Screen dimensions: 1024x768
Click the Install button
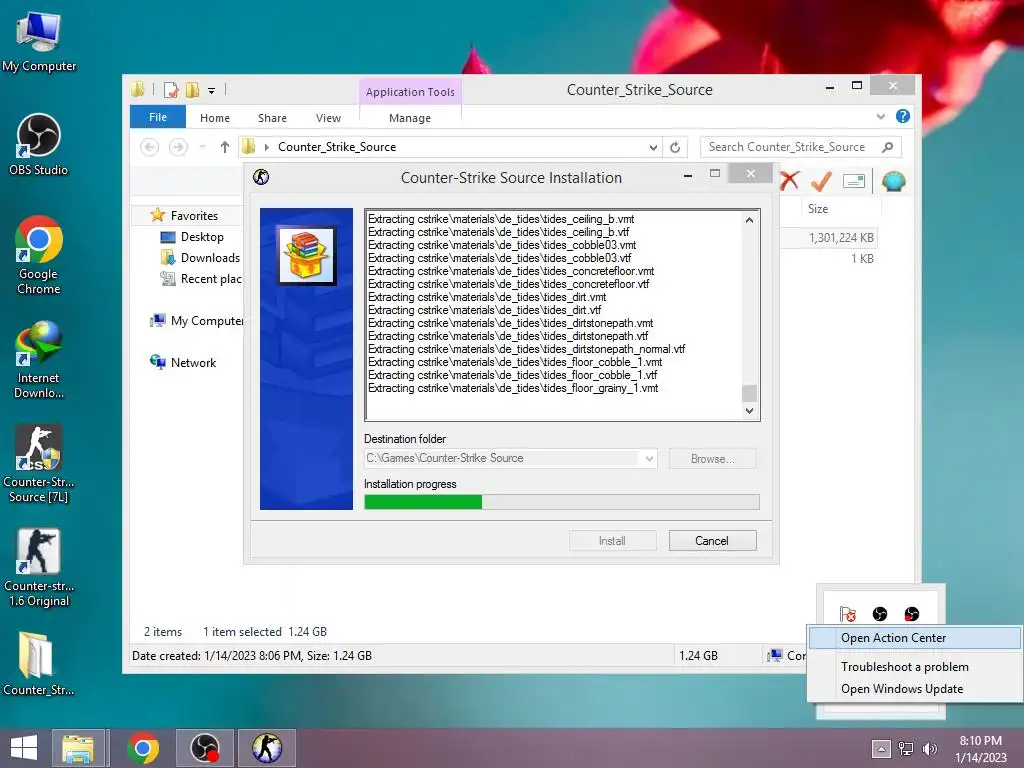[613, 541]
